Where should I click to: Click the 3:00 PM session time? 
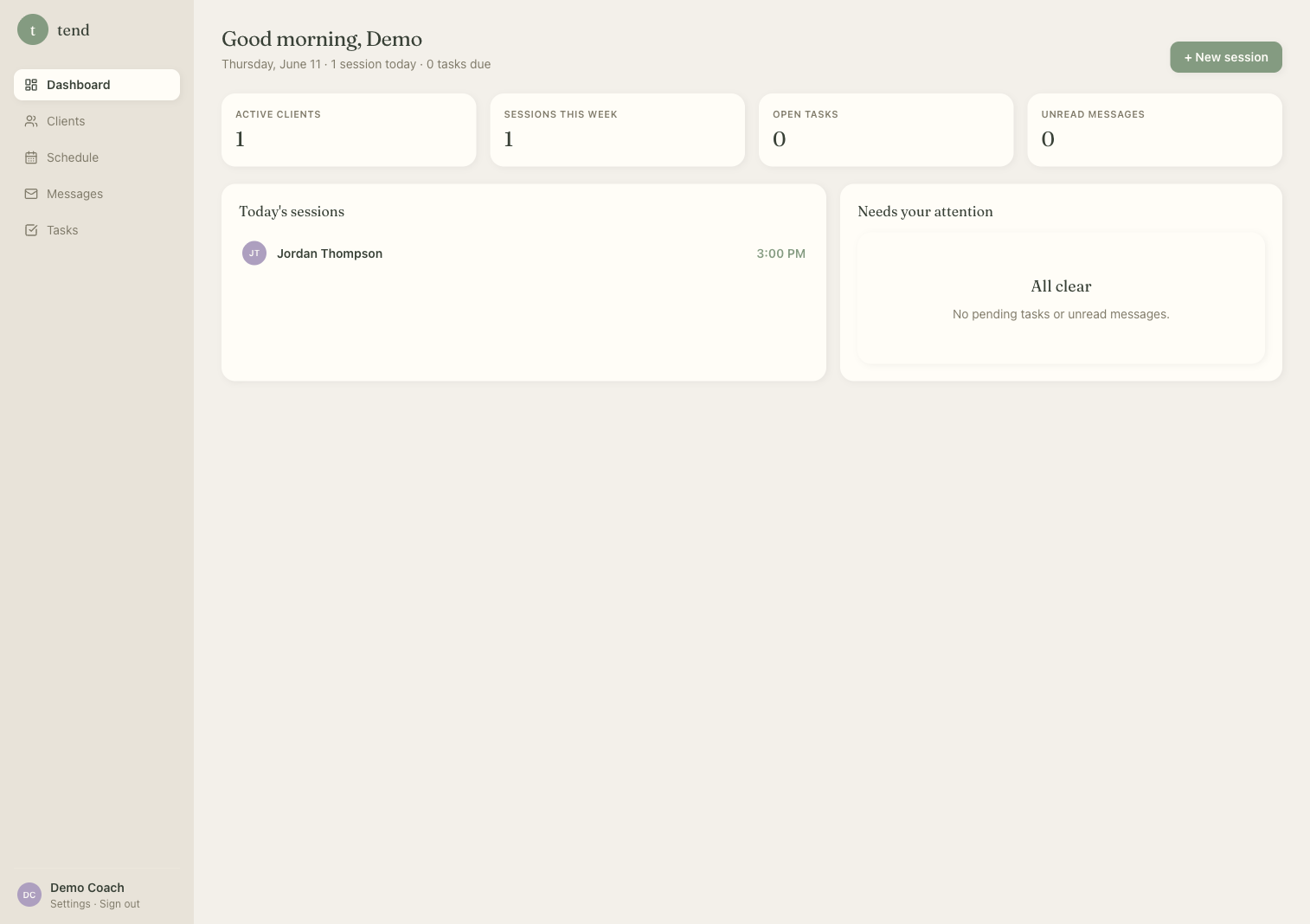781,253
